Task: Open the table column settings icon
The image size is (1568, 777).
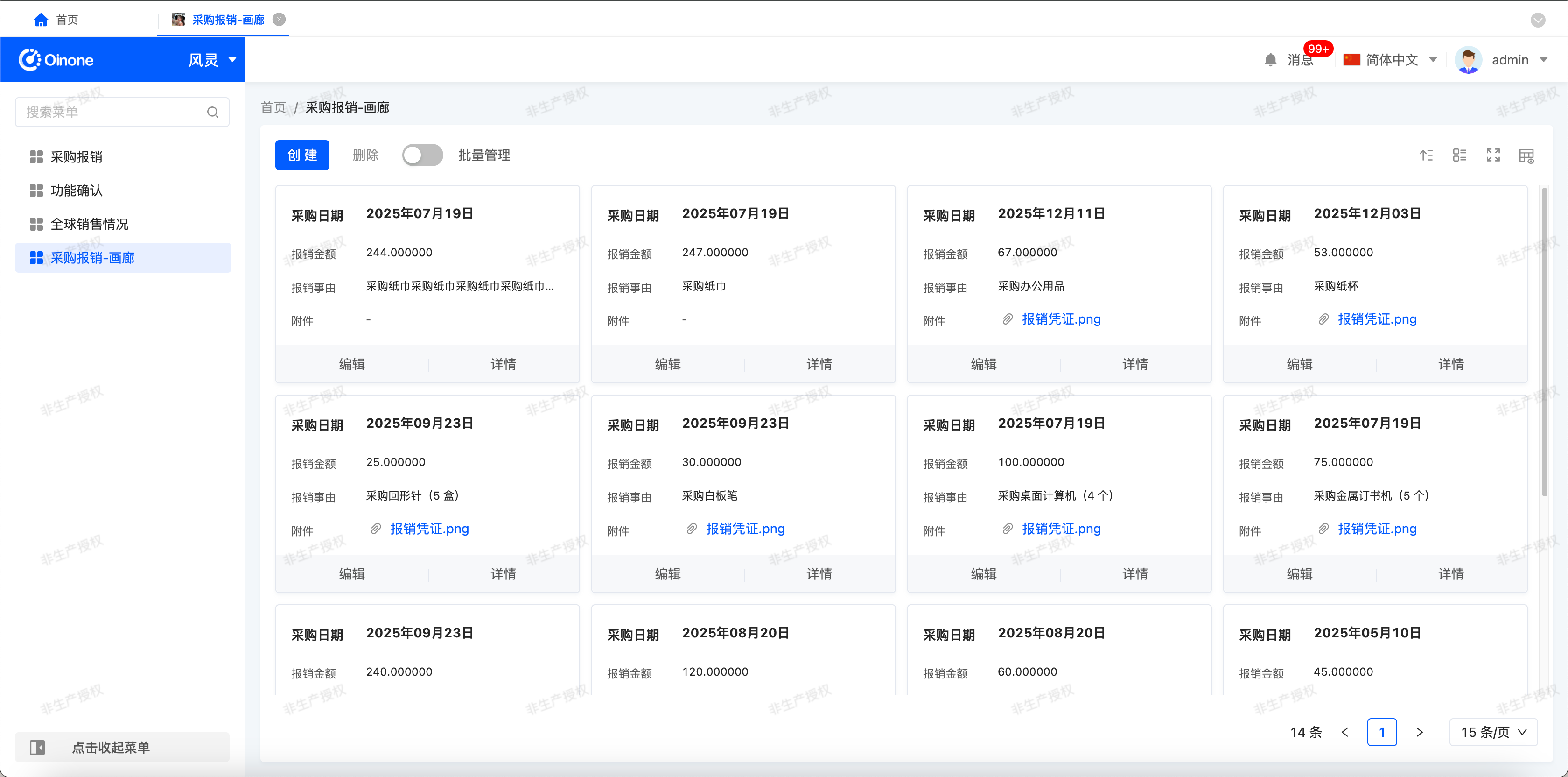Action: [1526, 156]
